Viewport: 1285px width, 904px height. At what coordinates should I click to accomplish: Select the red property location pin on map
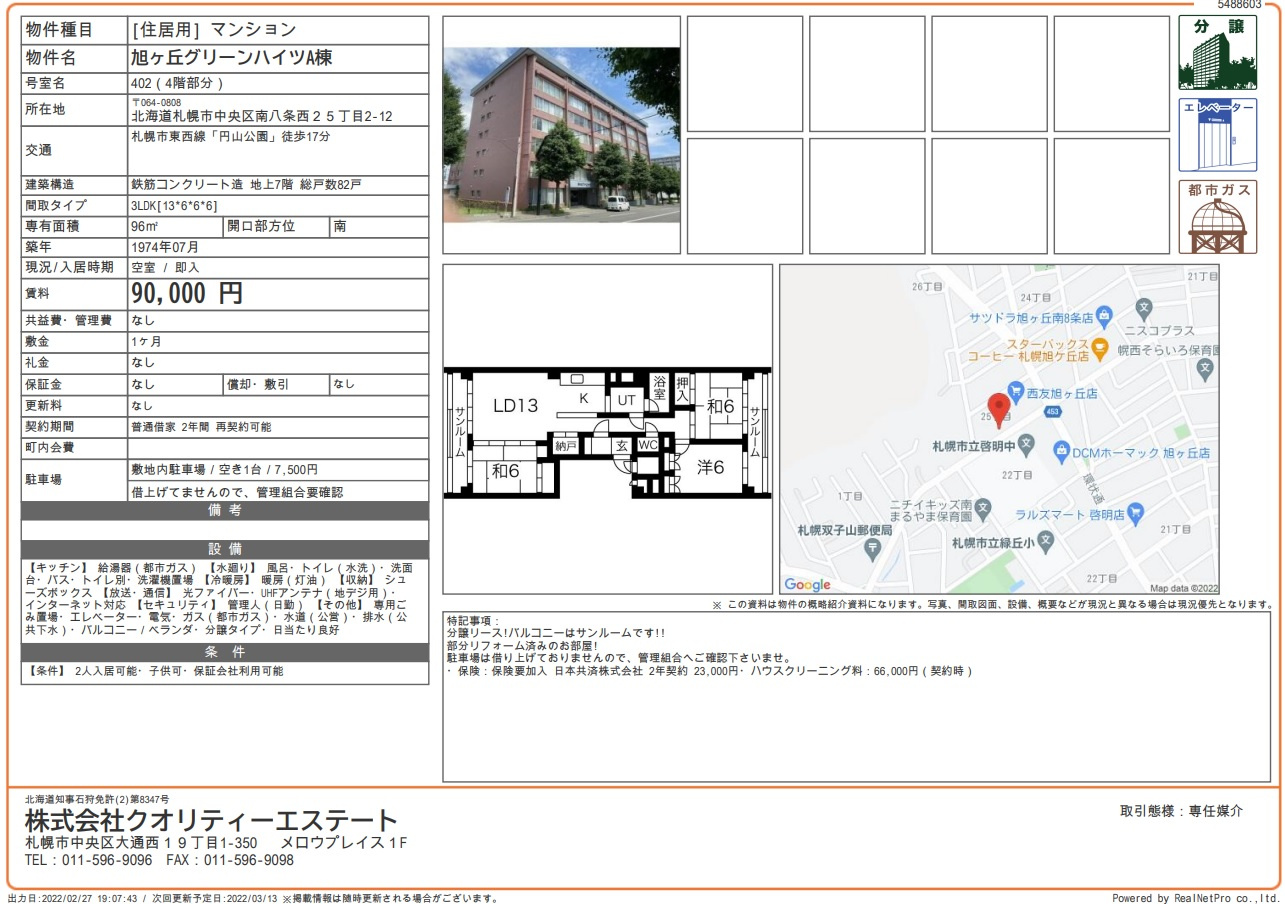[998, 406]
